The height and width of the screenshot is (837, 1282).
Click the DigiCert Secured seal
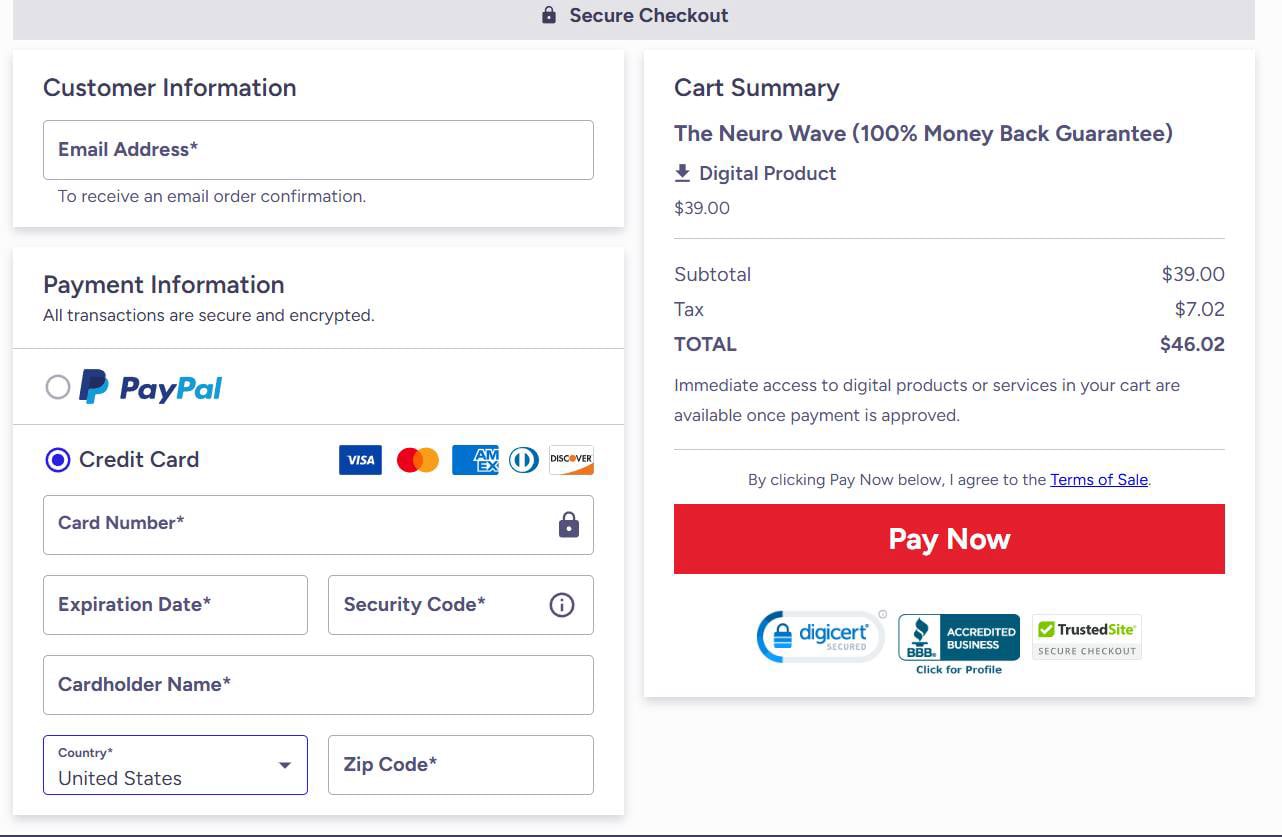coord(818,635)
